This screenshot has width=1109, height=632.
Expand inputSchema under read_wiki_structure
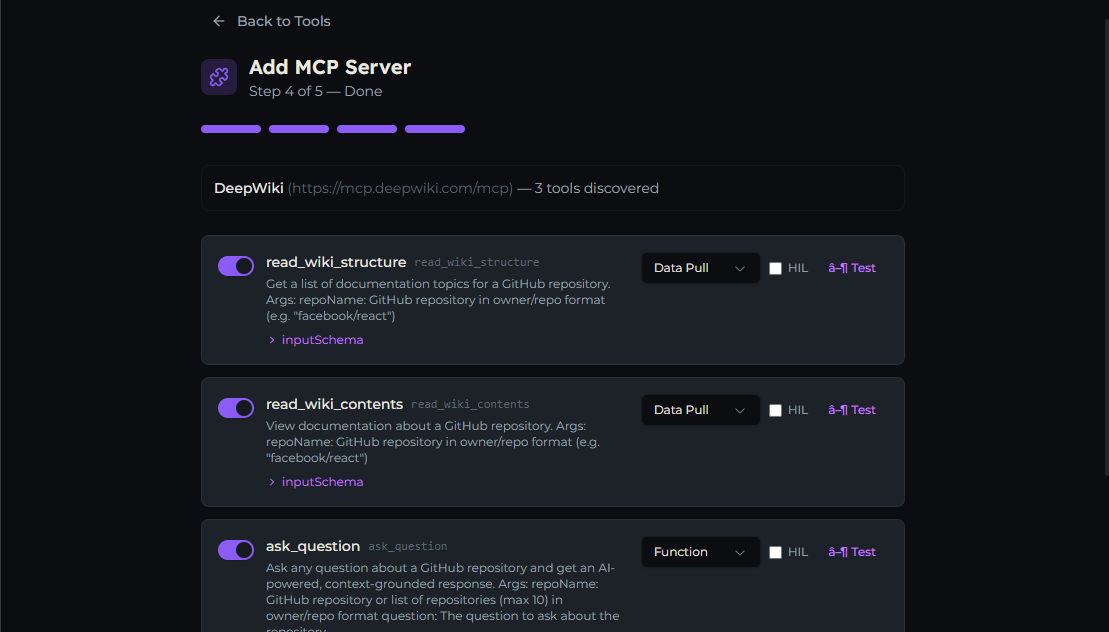pos(315,340)
